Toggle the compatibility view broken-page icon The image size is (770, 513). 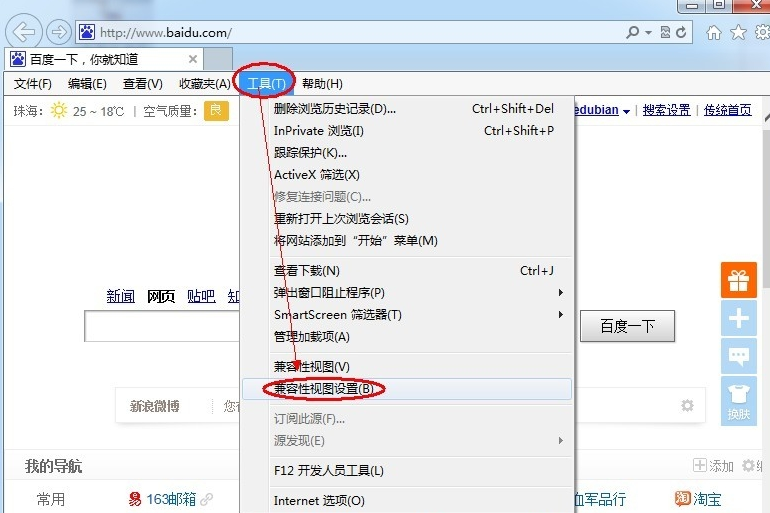pos(665,32)
